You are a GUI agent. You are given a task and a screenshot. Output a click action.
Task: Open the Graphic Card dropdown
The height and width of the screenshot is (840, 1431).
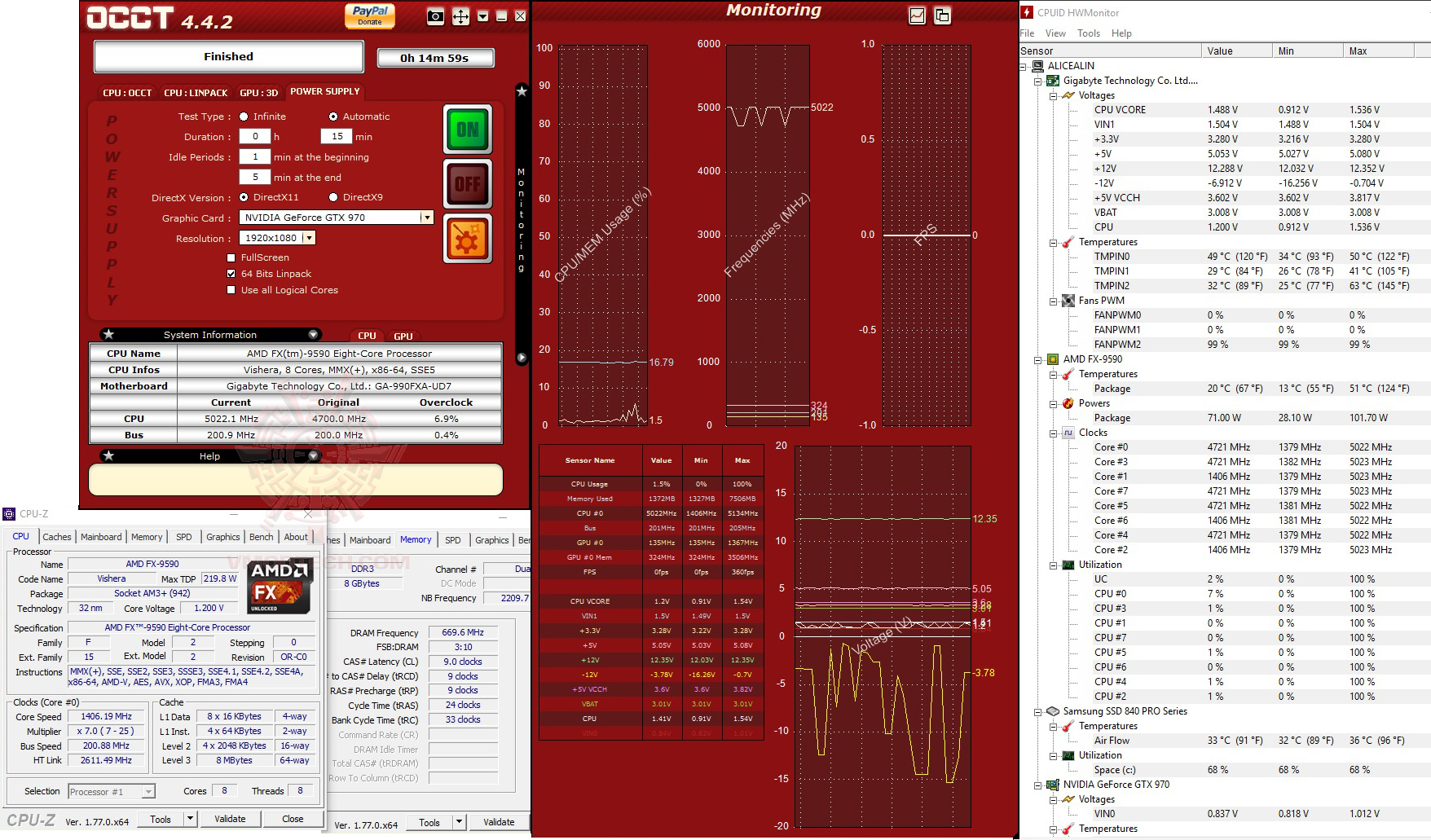[x=426, y=217]
